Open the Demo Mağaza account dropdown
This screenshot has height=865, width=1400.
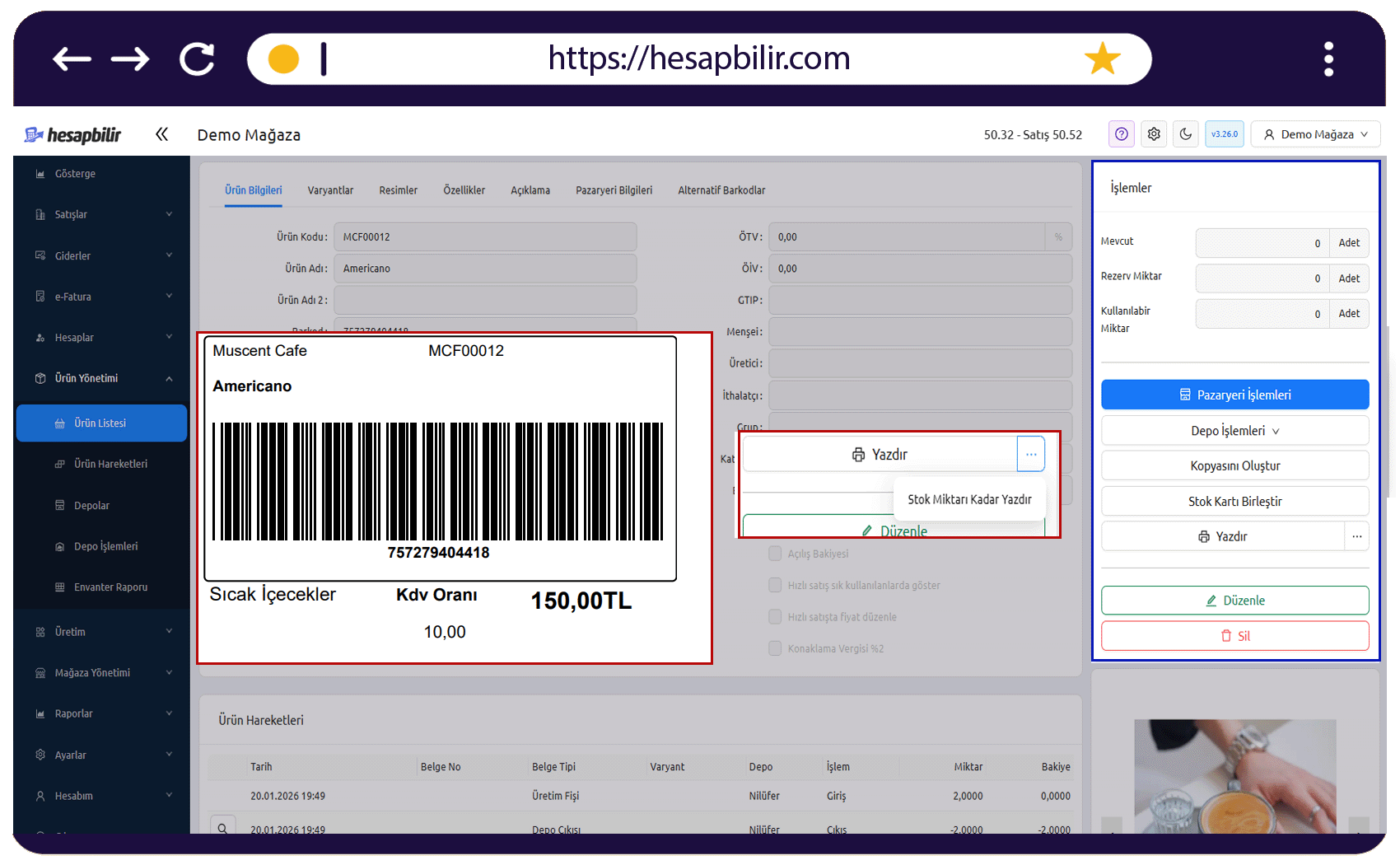pyautogui.click(x=1315, y=134)
